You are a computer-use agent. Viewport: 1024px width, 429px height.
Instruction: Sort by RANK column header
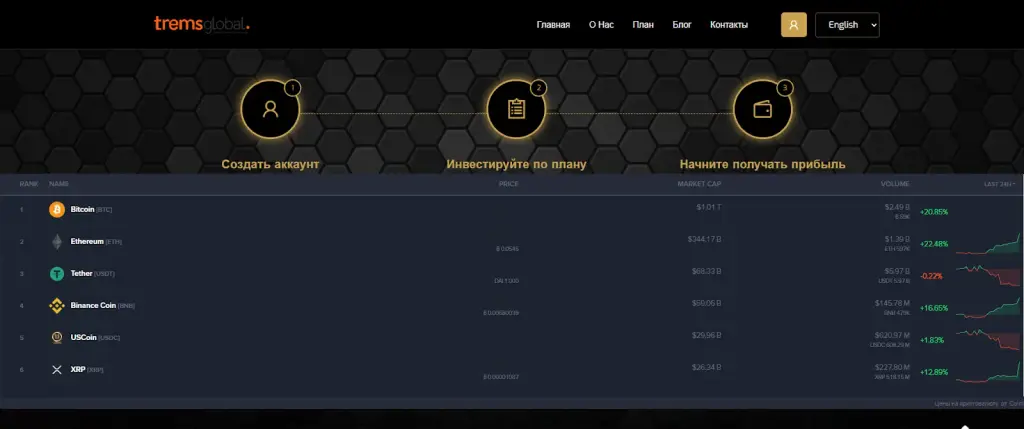[29, 184]
